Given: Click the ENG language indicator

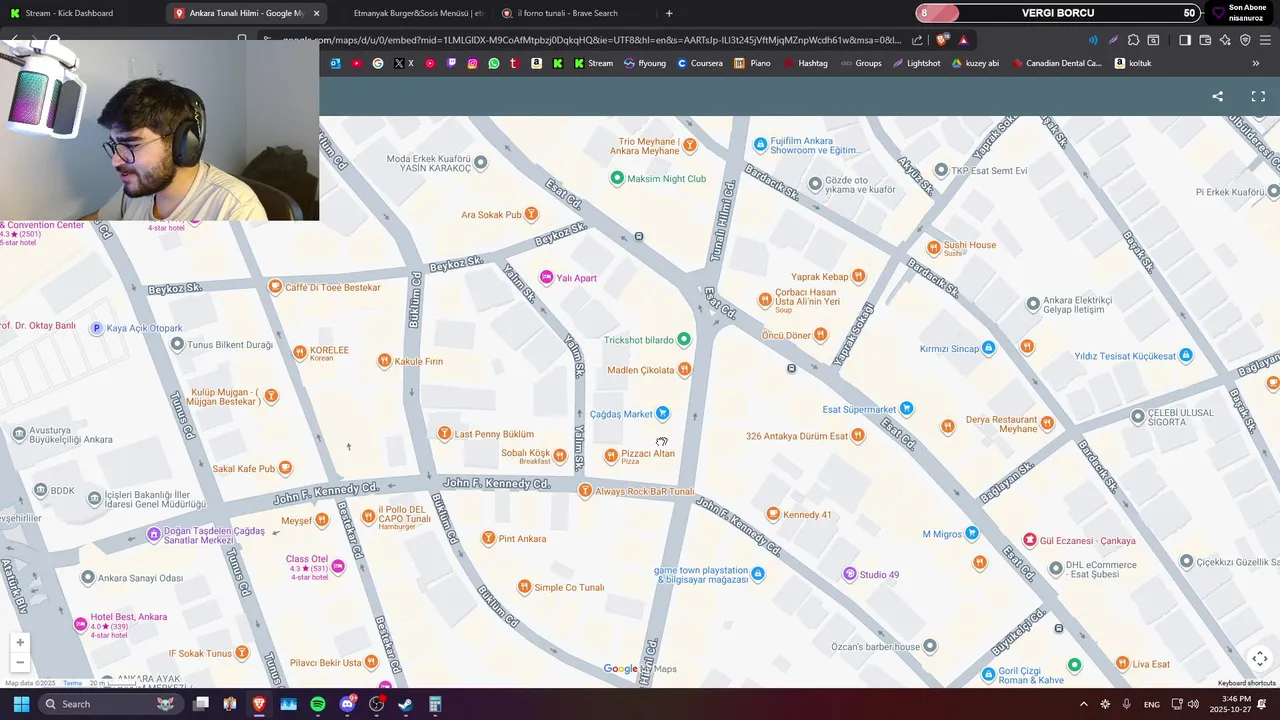Looking at the screenshot, I should point(1152,704).
